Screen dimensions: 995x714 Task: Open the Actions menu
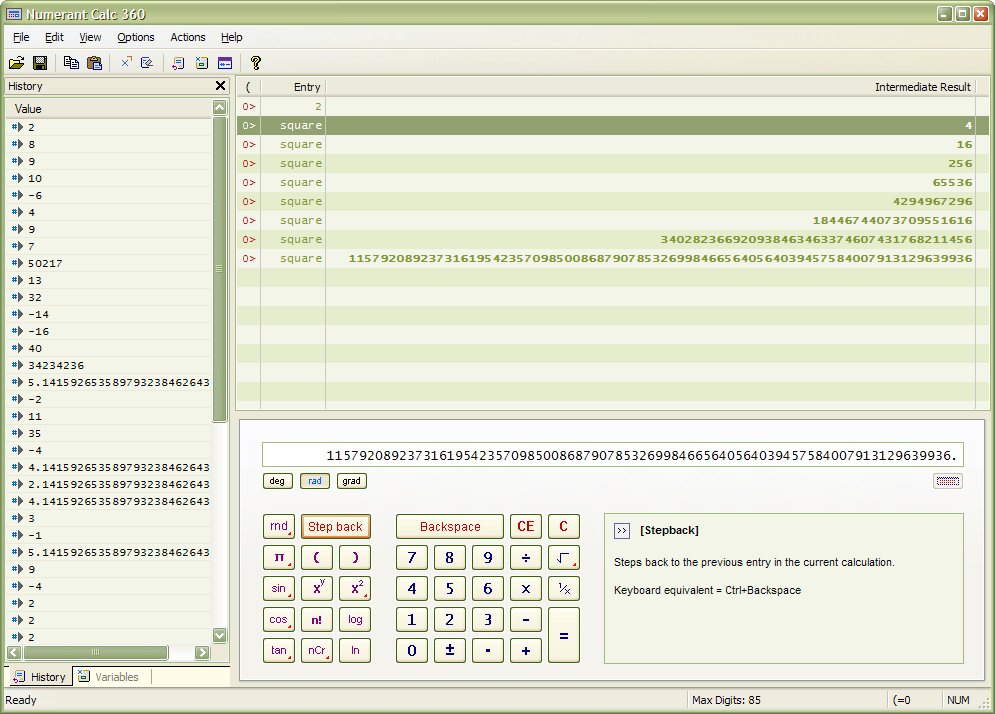point(188,37)
